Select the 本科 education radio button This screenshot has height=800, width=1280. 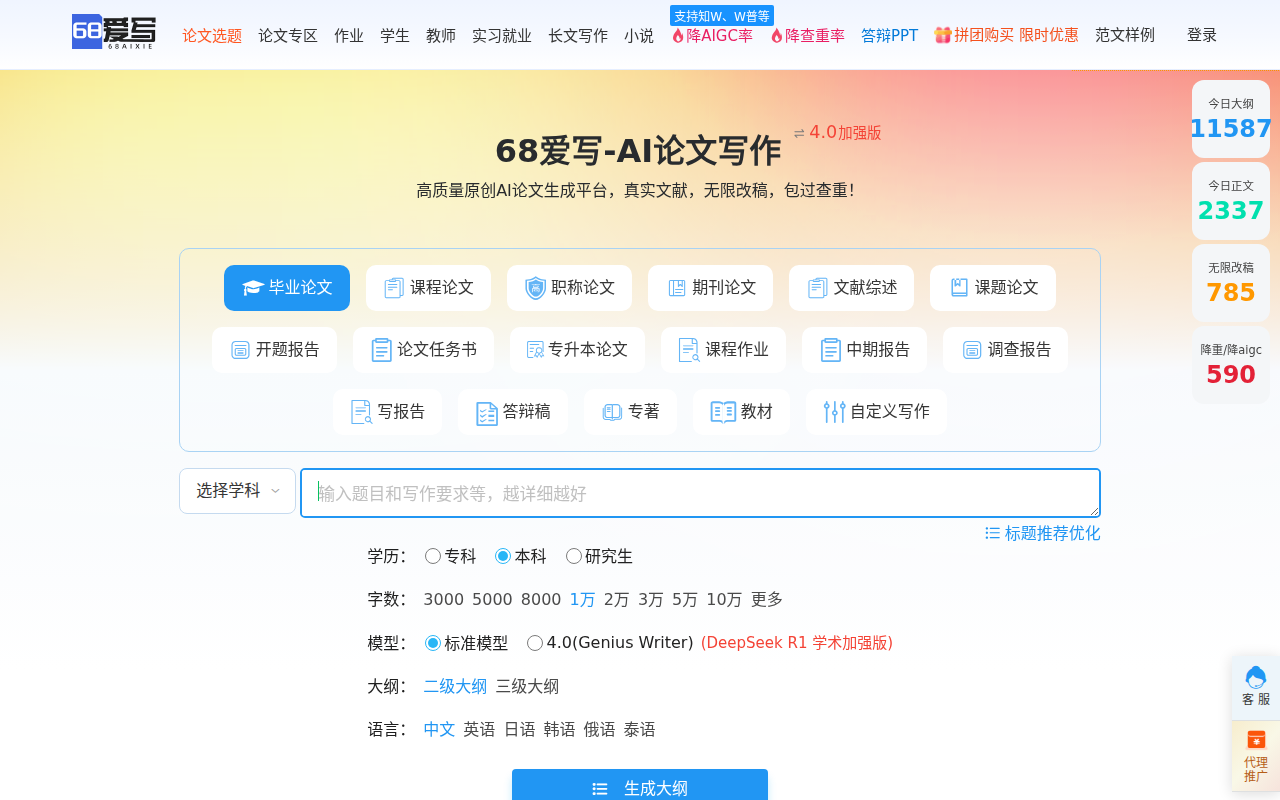[x=503, y=556]
